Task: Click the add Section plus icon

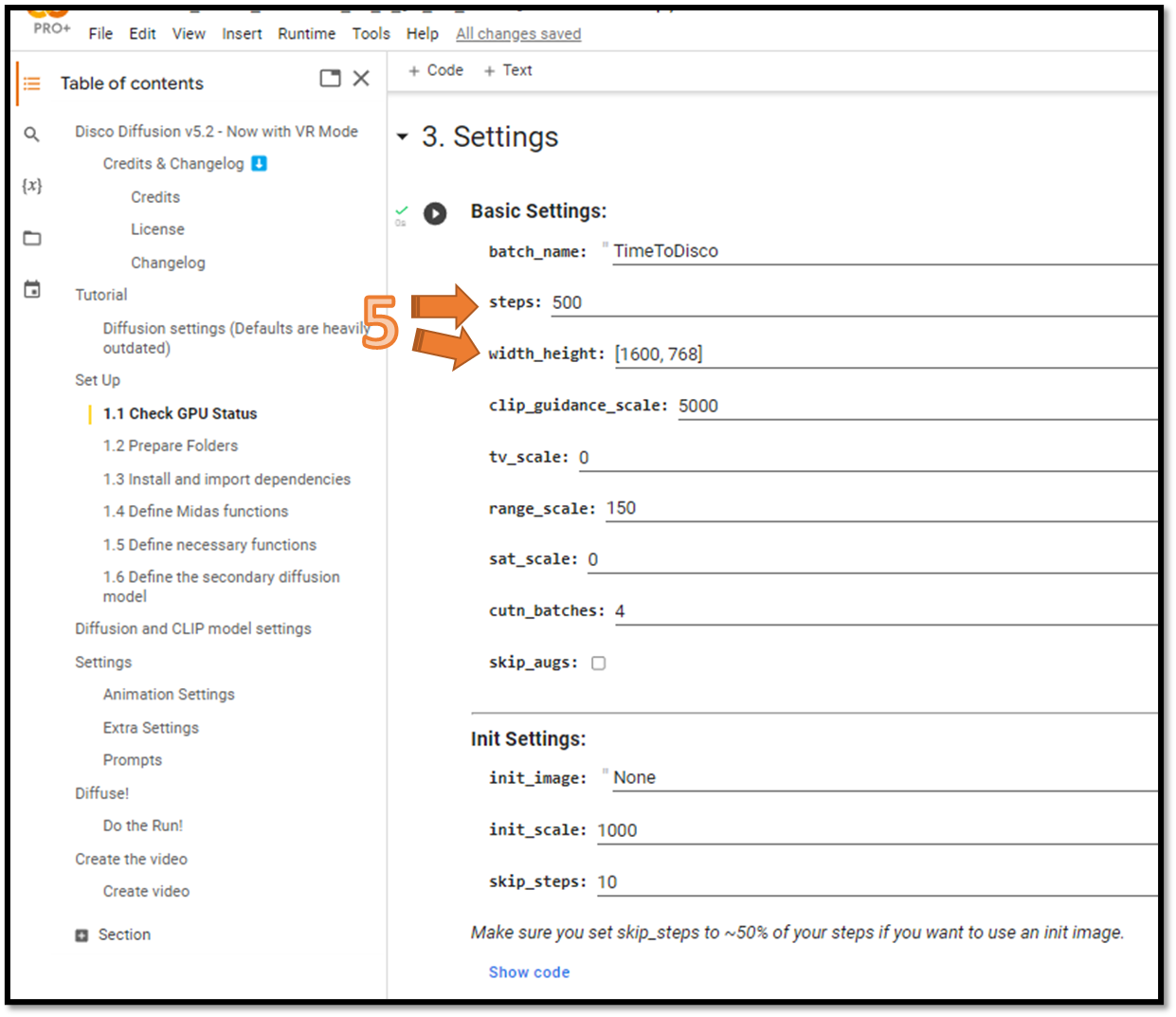Action: [81, 935]
